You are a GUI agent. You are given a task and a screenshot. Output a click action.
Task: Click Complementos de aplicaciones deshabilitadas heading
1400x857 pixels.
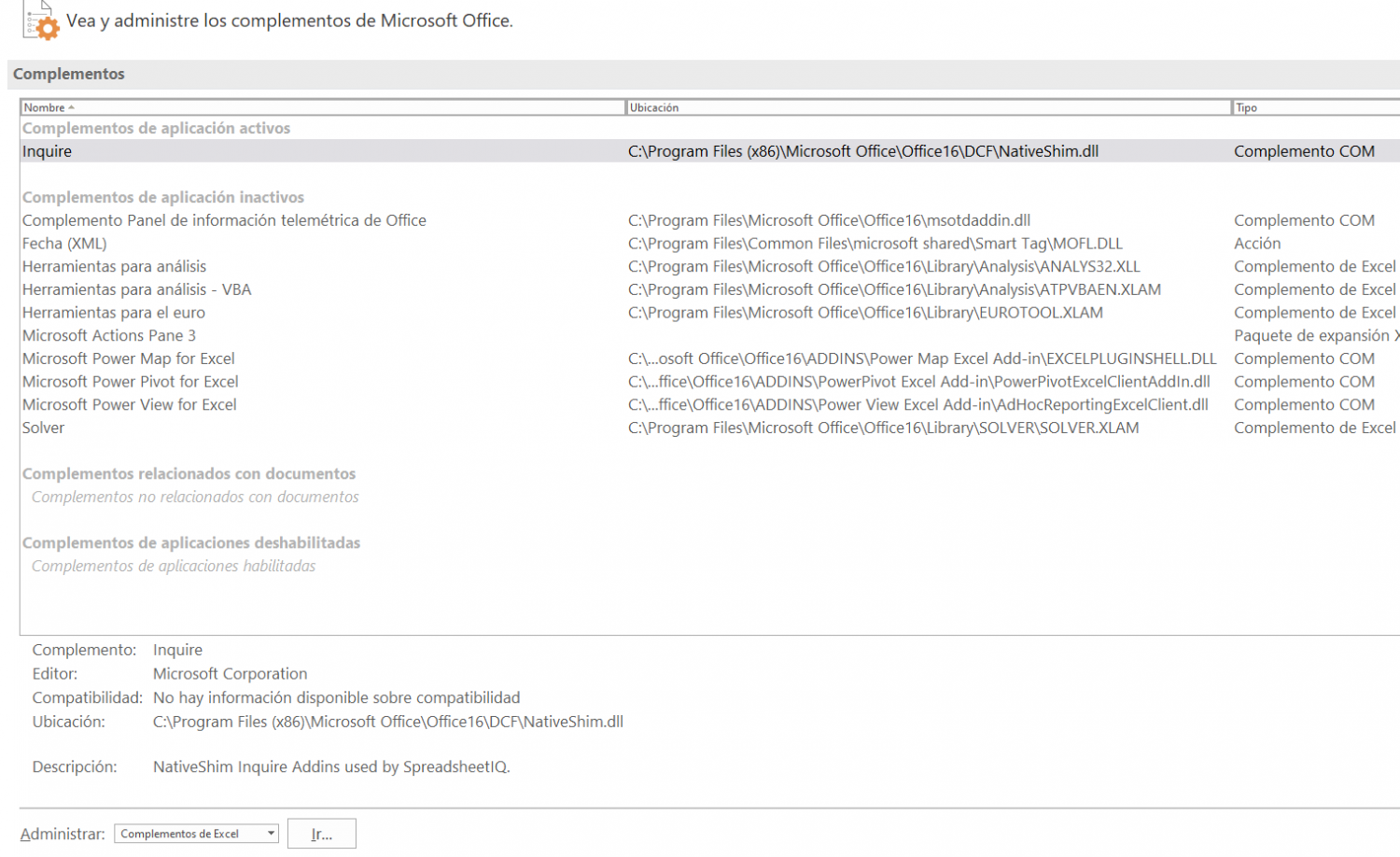(191, 542)
